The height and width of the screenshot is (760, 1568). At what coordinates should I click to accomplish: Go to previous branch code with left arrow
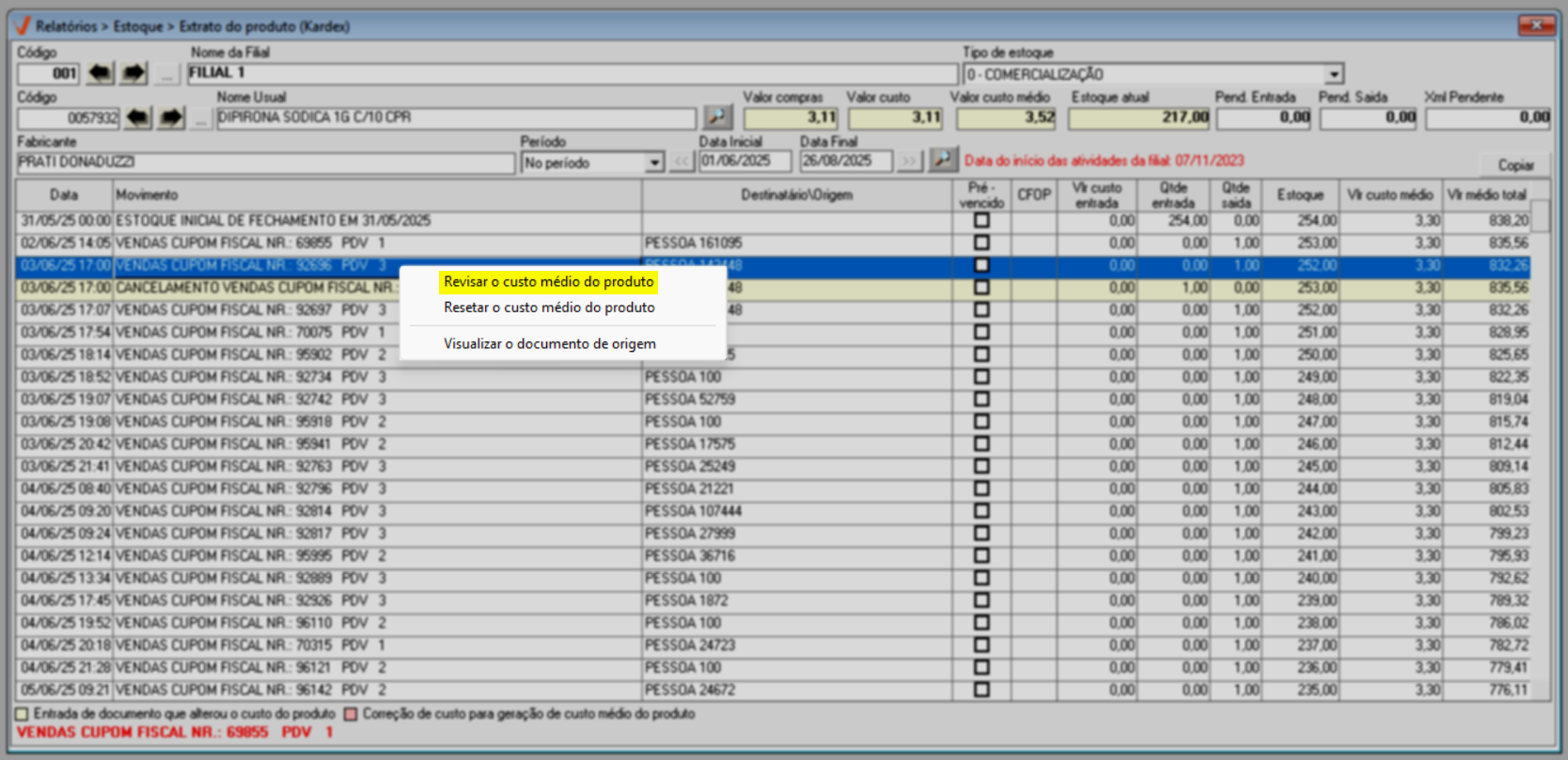point(100,73)
